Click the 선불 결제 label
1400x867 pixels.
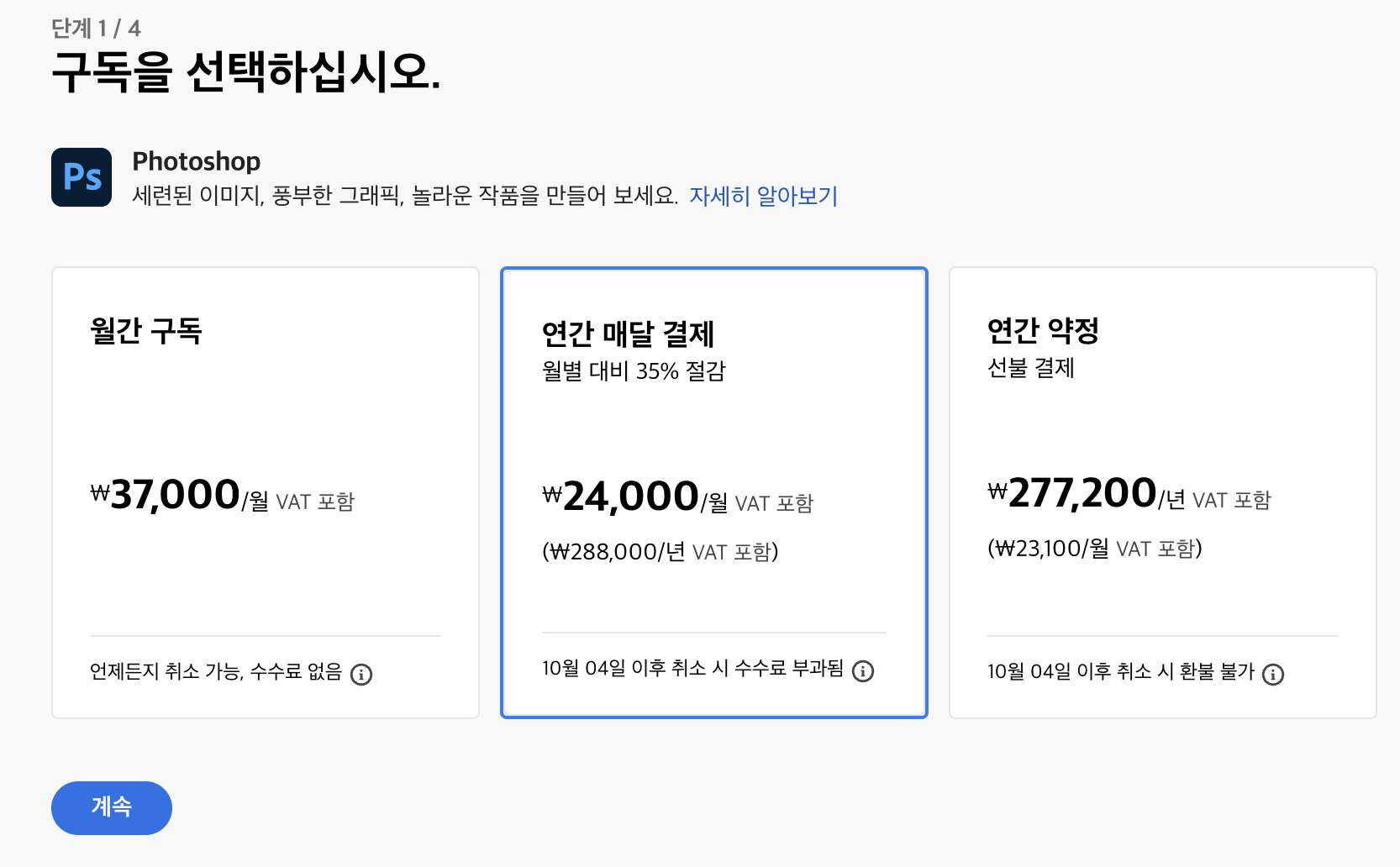click(1032, 369)
